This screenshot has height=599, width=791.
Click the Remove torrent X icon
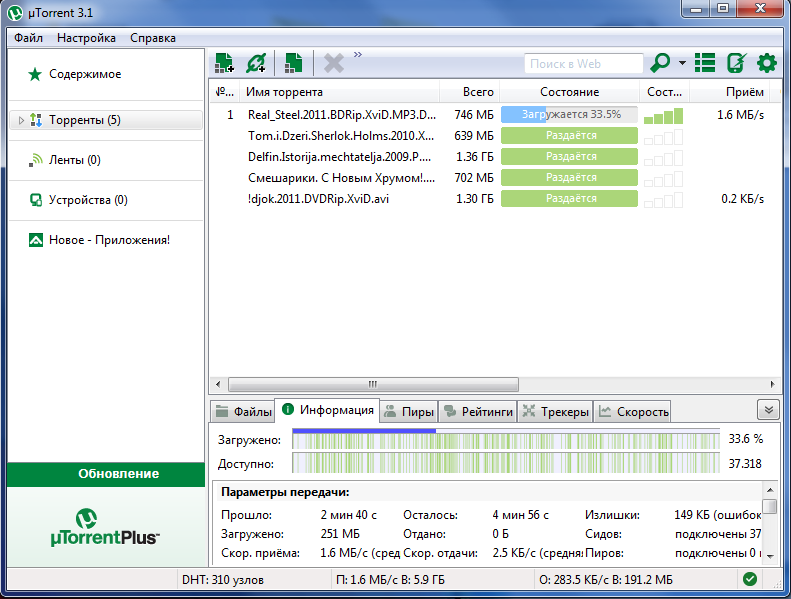point(333,64)
